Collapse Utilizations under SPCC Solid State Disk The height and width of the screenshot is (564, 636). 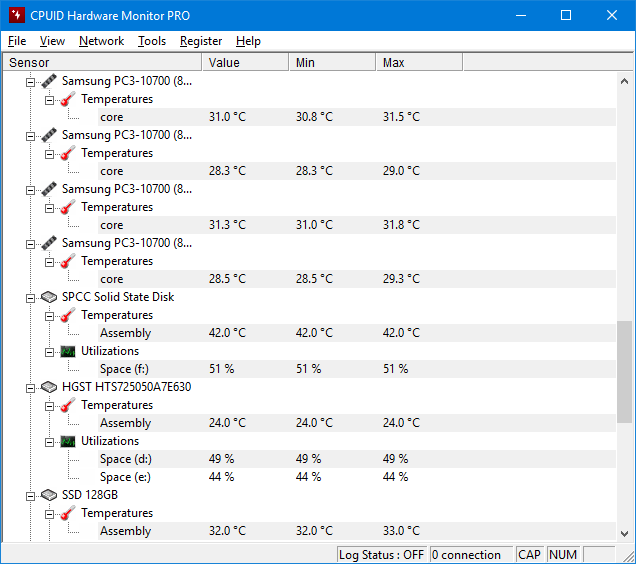pos(49,353)
